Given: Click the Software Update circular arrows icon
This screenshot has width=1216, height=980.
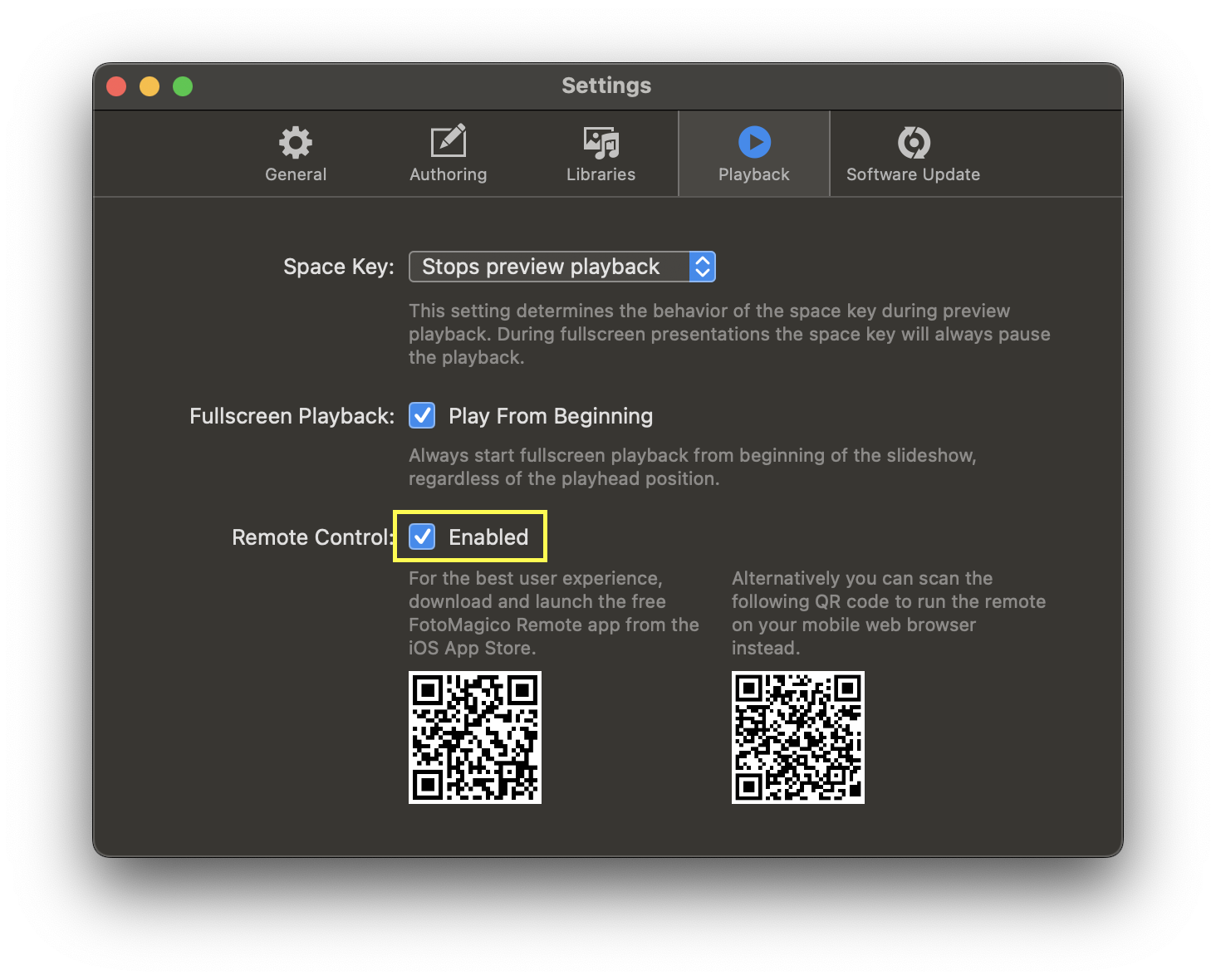Looking at the screenshot, I should 913,143.
